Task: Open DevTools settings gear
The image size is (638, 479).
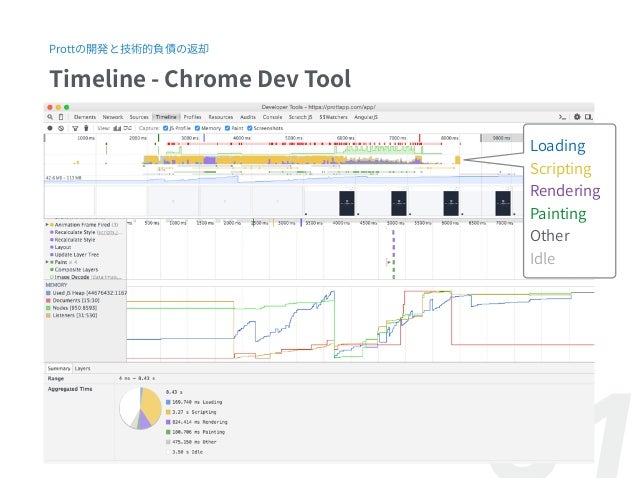Action: tap(577, 117)
